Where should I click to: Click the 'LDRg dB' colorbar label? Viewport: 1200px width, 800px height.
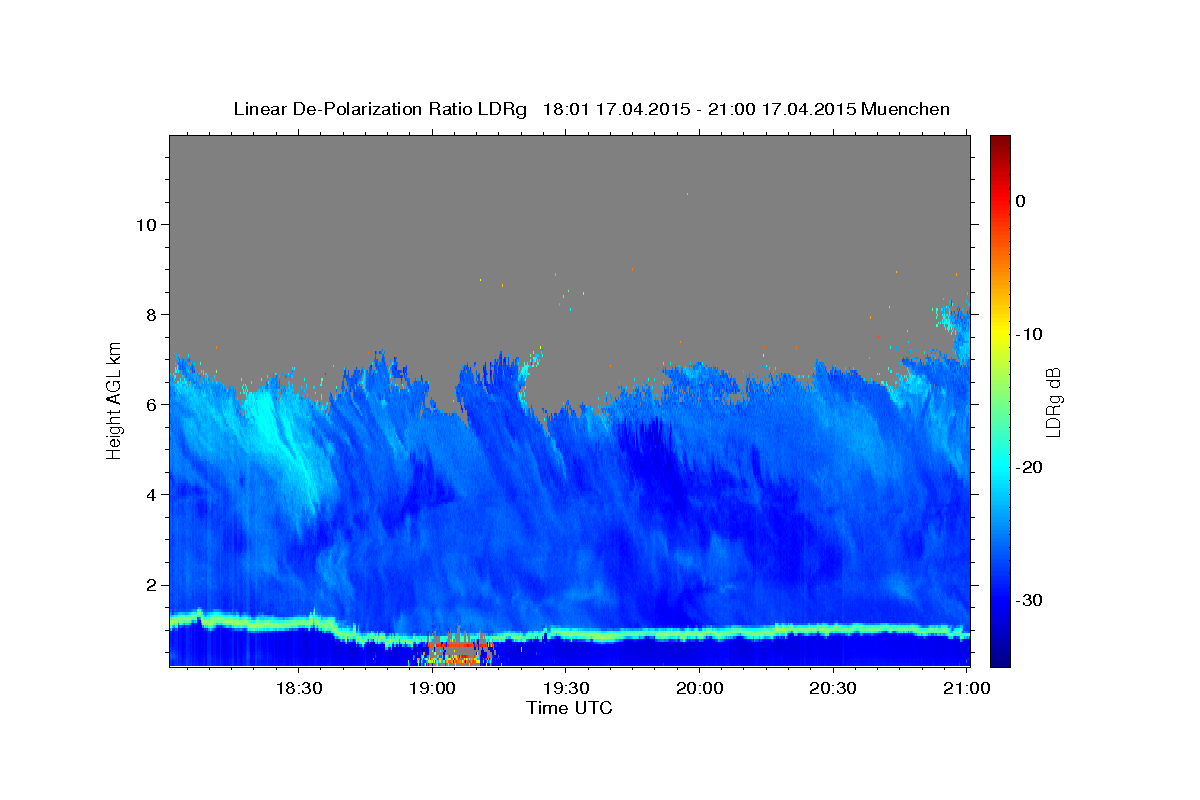pyautogui.click(x=1053, y=401)
